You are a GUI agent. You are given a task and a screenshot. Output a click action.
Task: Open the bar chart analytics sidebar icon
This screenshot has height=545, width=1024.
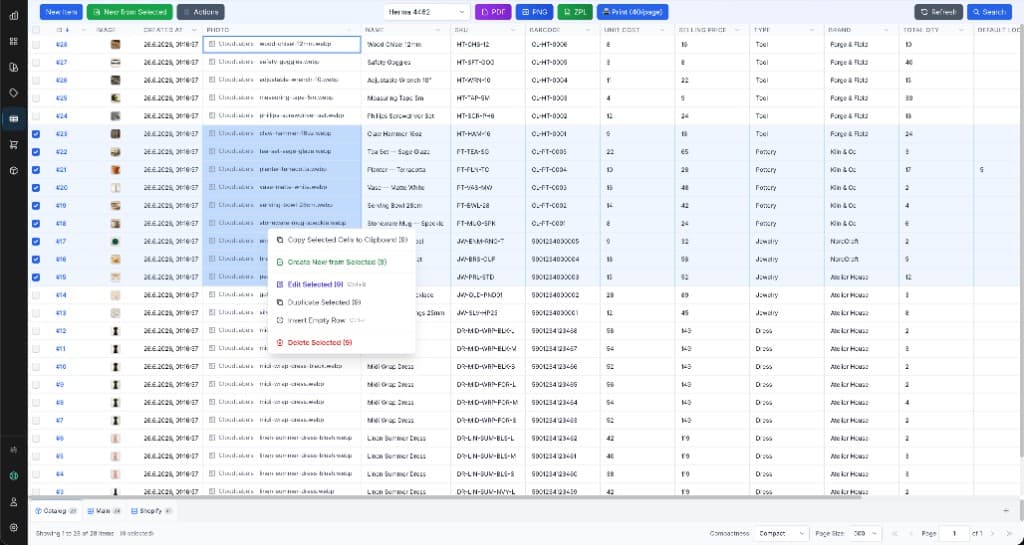[x=14, y=16]
